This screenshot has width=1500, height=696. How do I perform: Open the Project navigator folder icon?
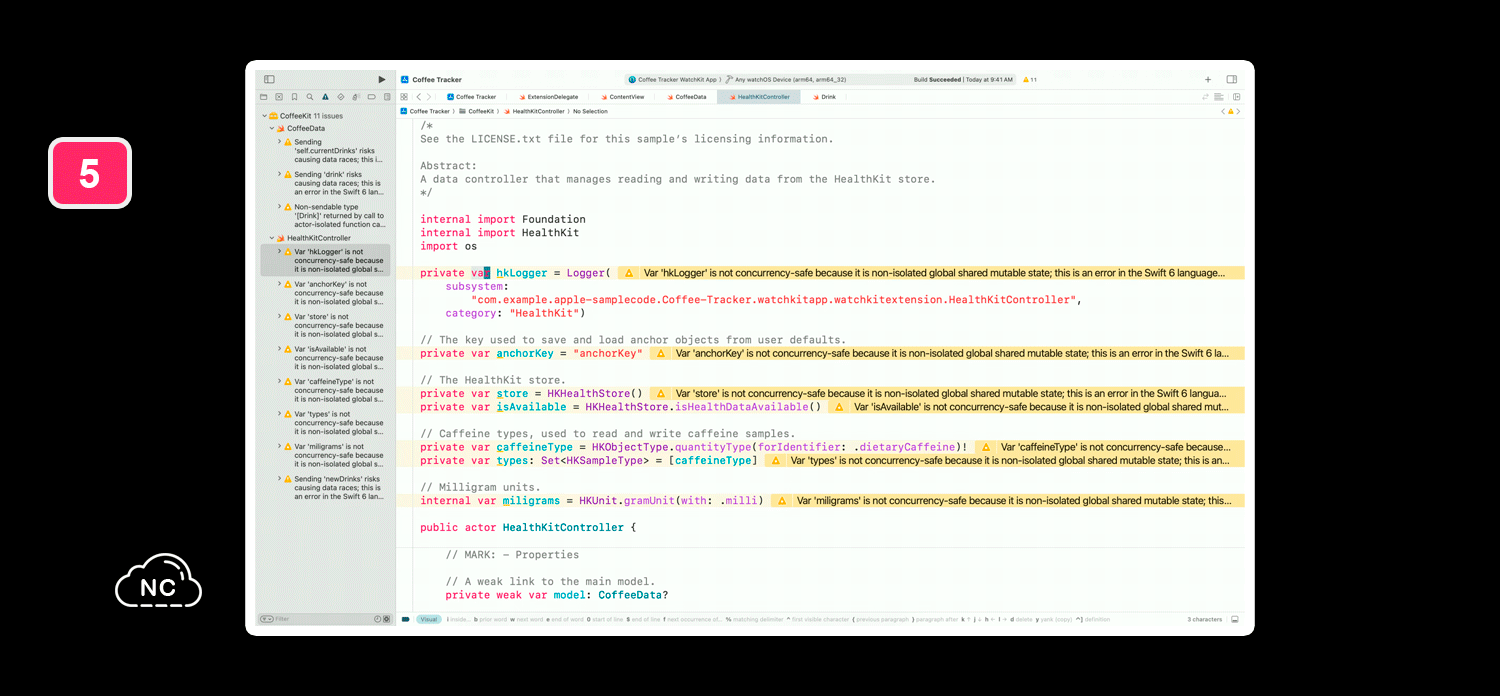pos(264,97)
